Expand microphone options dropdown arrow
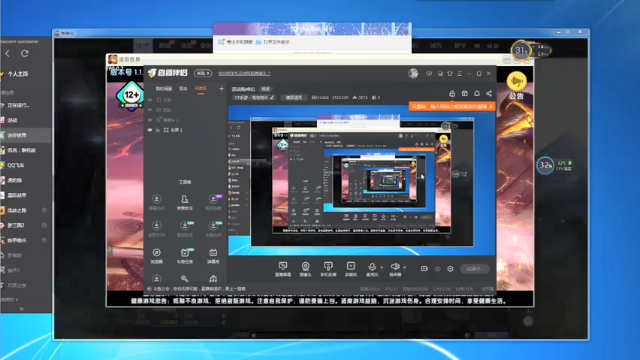640x360 pixels. click(x=382, y=268)
